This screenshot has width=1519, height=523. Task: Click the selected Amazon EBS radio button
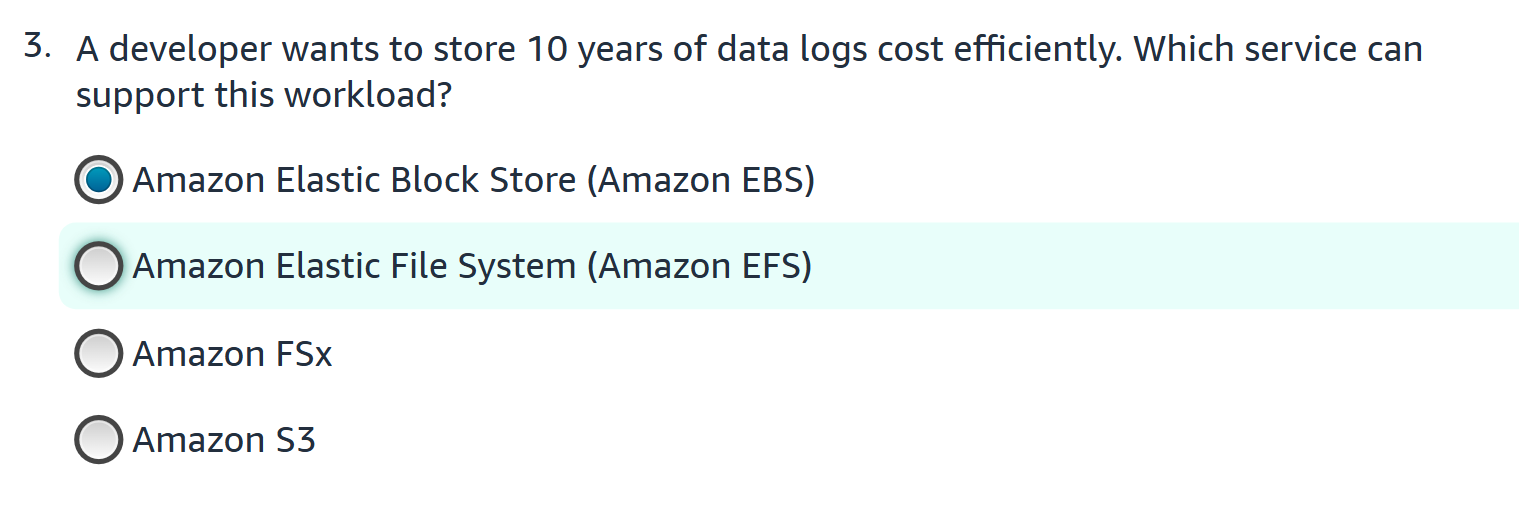[x=99, y=180]
